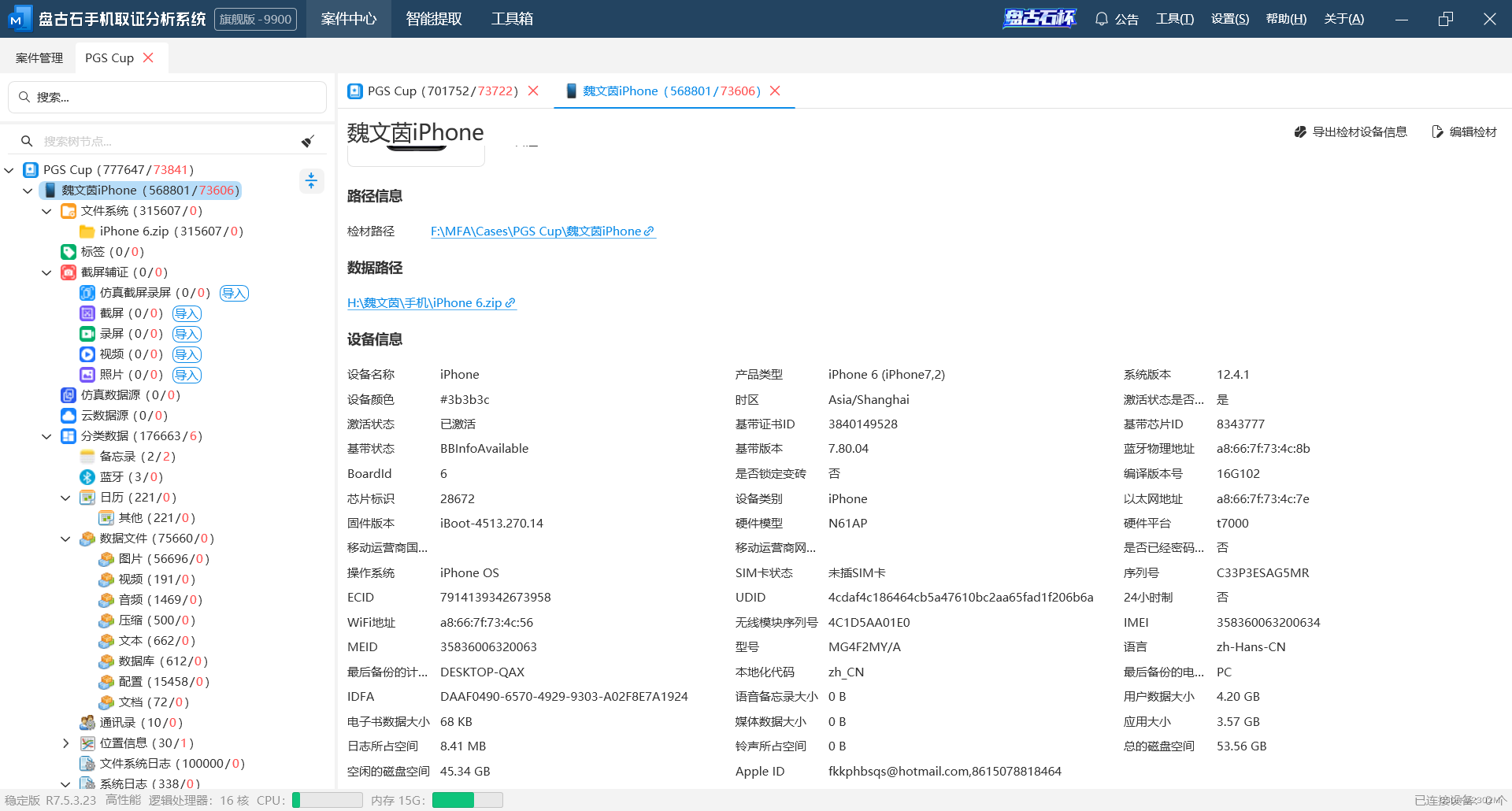Screen dimensions: 1512x811
Task: Collapse the 系统日志 node
Action: [x=66, y=784]
